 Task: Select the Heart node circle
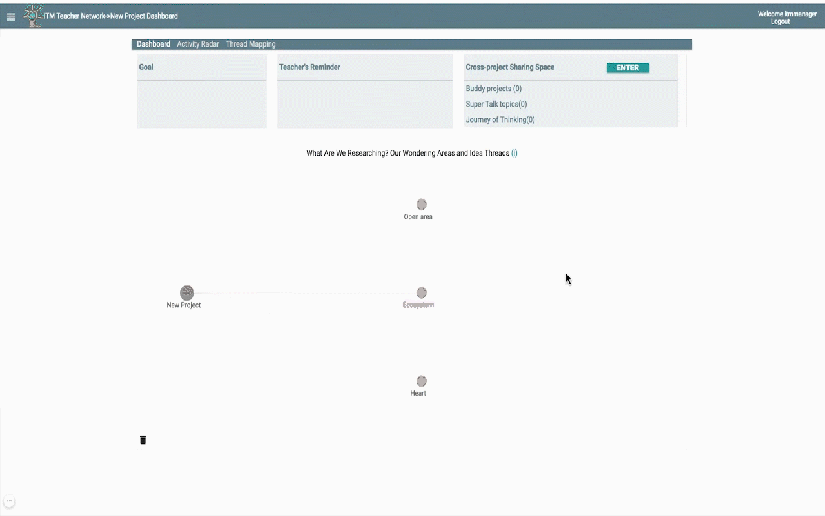[x=422, y=381]
